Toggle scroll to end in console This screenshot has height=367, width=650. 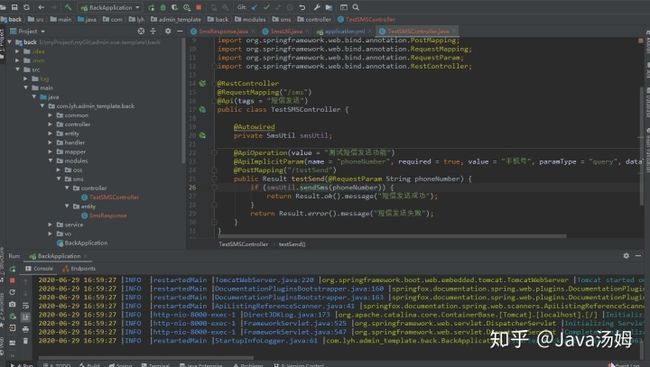[x=26, y=317]
